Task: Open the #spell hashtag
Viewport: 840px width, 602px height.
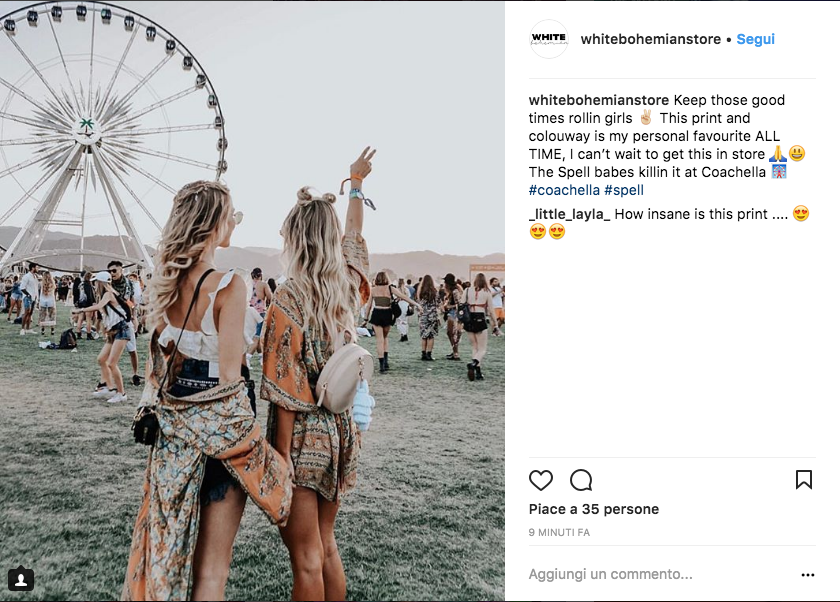Action: [x=624, y=190]
